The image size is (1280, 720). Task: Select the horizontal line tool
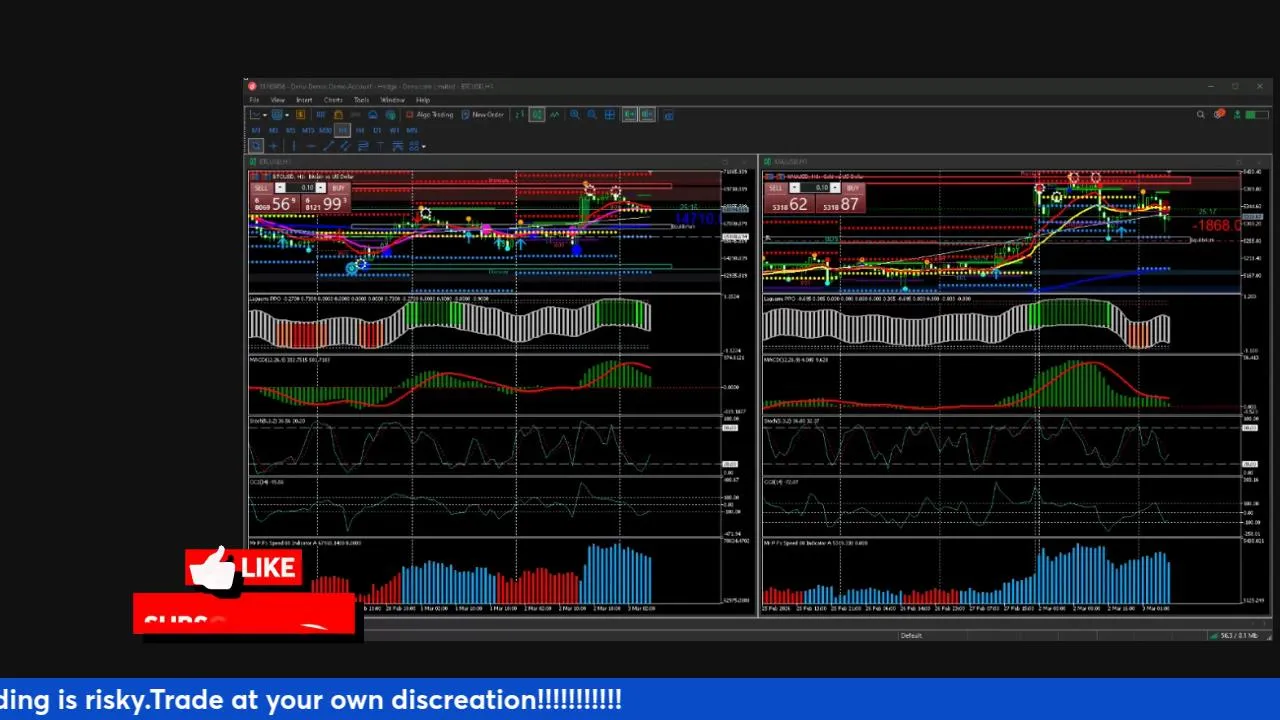311,146
